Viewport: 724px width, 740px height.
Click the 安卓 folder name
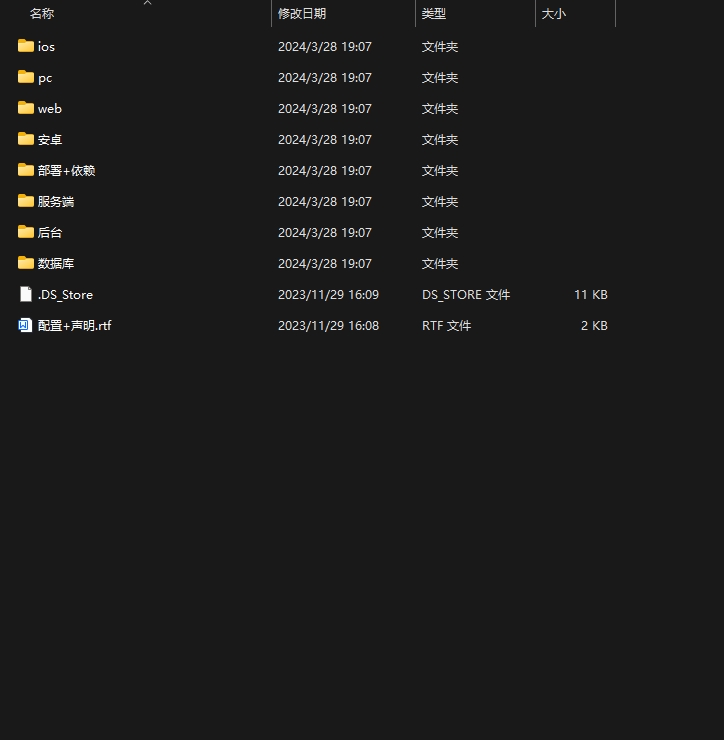pyautogui.click(x=50, y=140)
